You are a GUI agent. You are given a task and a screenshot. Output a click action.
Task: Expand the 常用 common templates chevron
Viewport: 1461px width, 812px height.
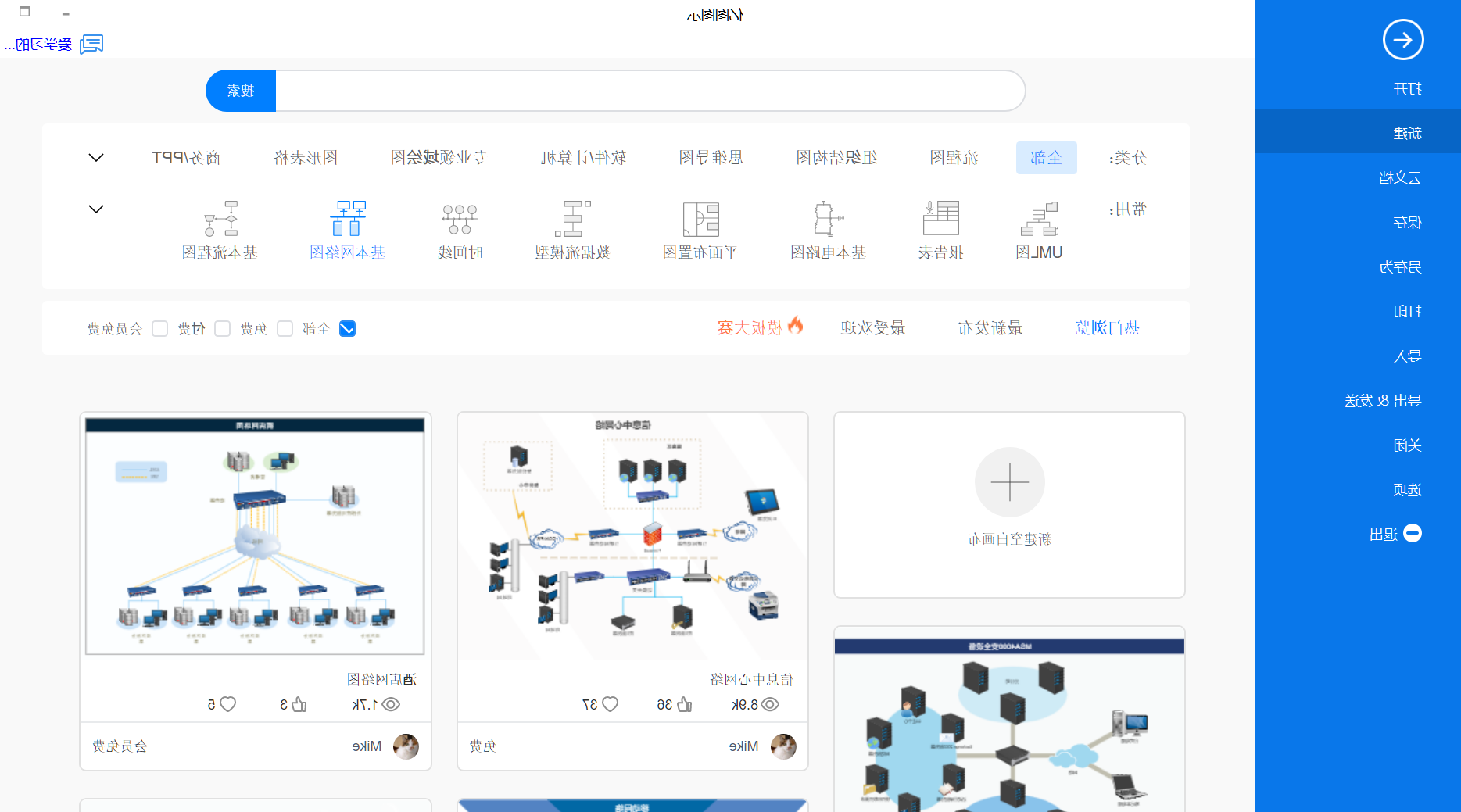96,209
